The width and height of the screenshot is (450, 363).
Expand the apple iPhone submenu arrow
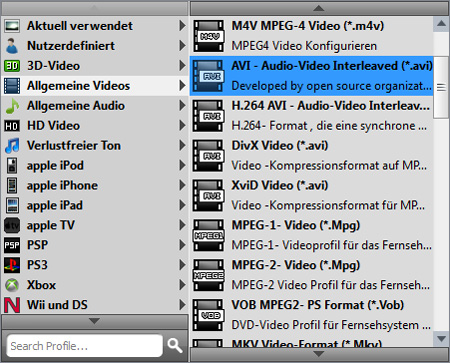[182, 185]
